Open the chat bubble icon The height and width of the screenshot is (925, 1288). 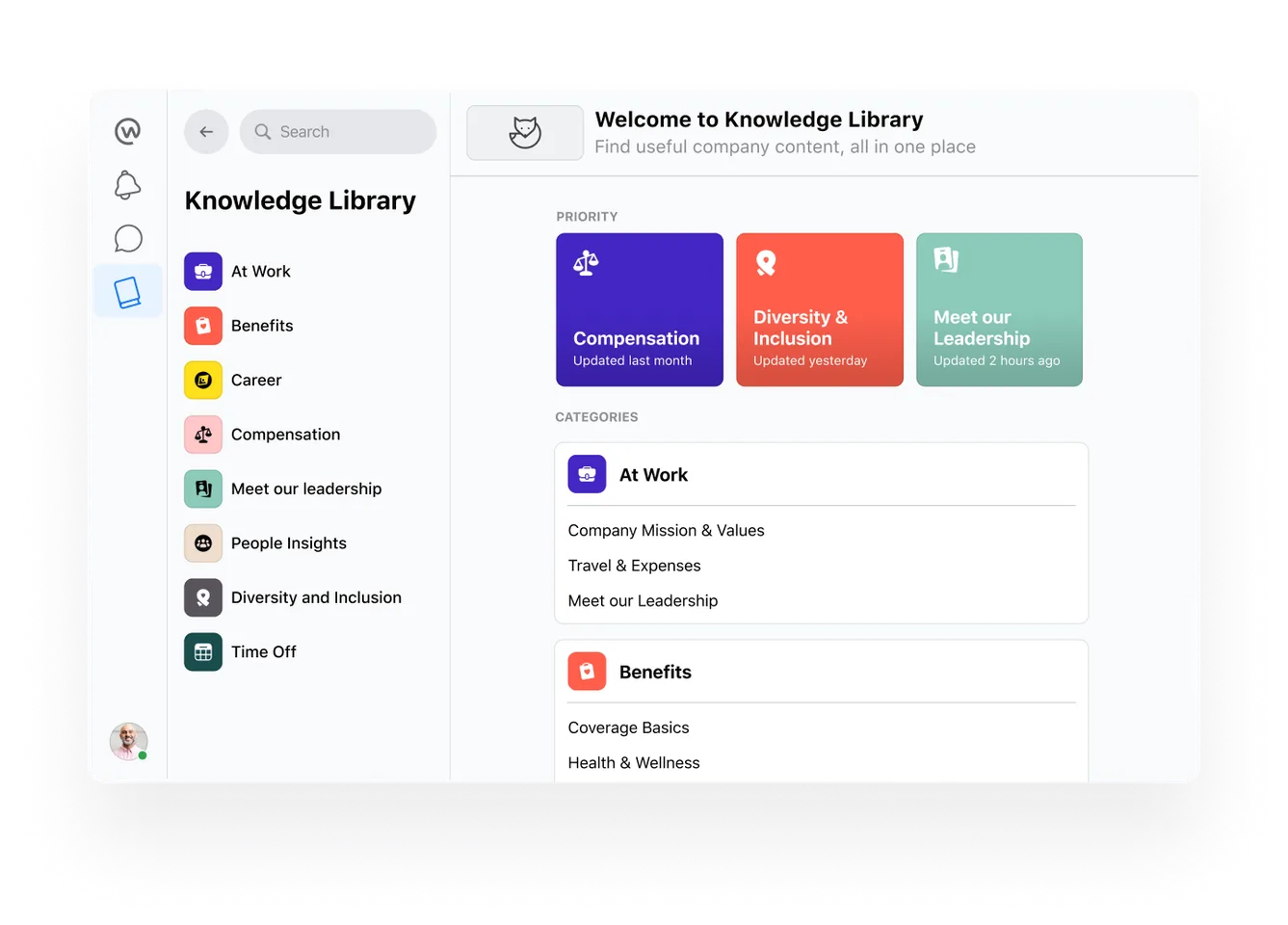pos(127,238)
